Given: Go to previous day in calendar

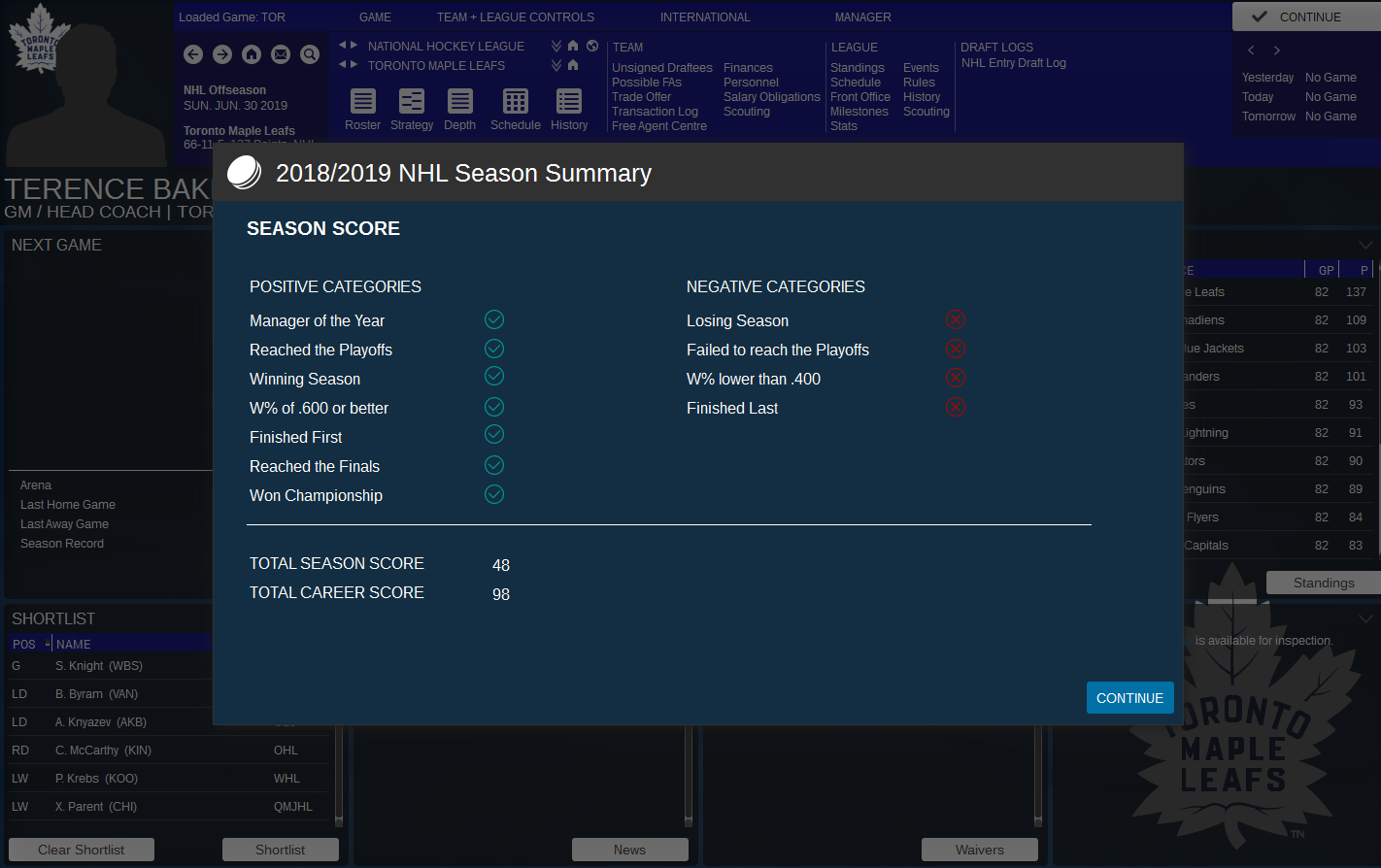Looking at the screenshot, I should [1251, 50].
